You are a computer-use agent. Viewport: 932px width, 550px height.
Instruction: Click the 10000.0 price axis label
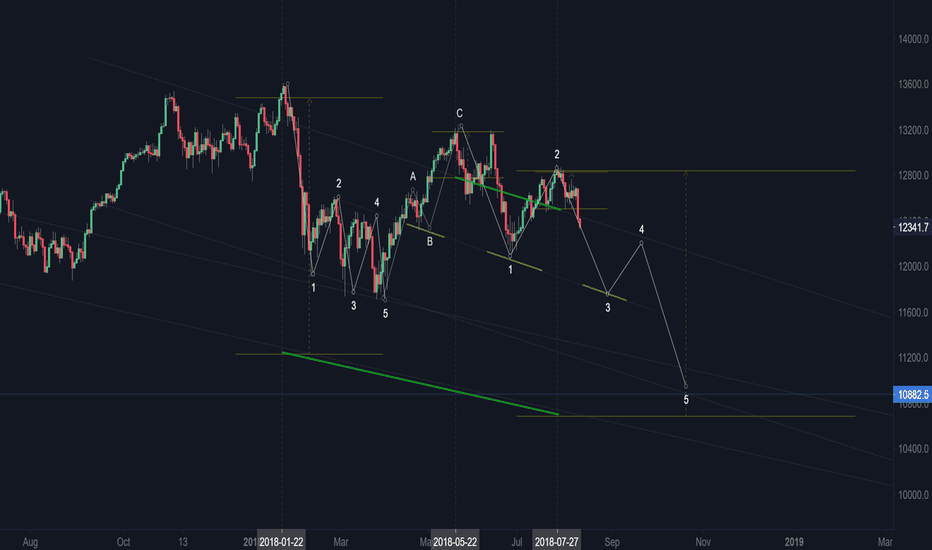(913, 495)
